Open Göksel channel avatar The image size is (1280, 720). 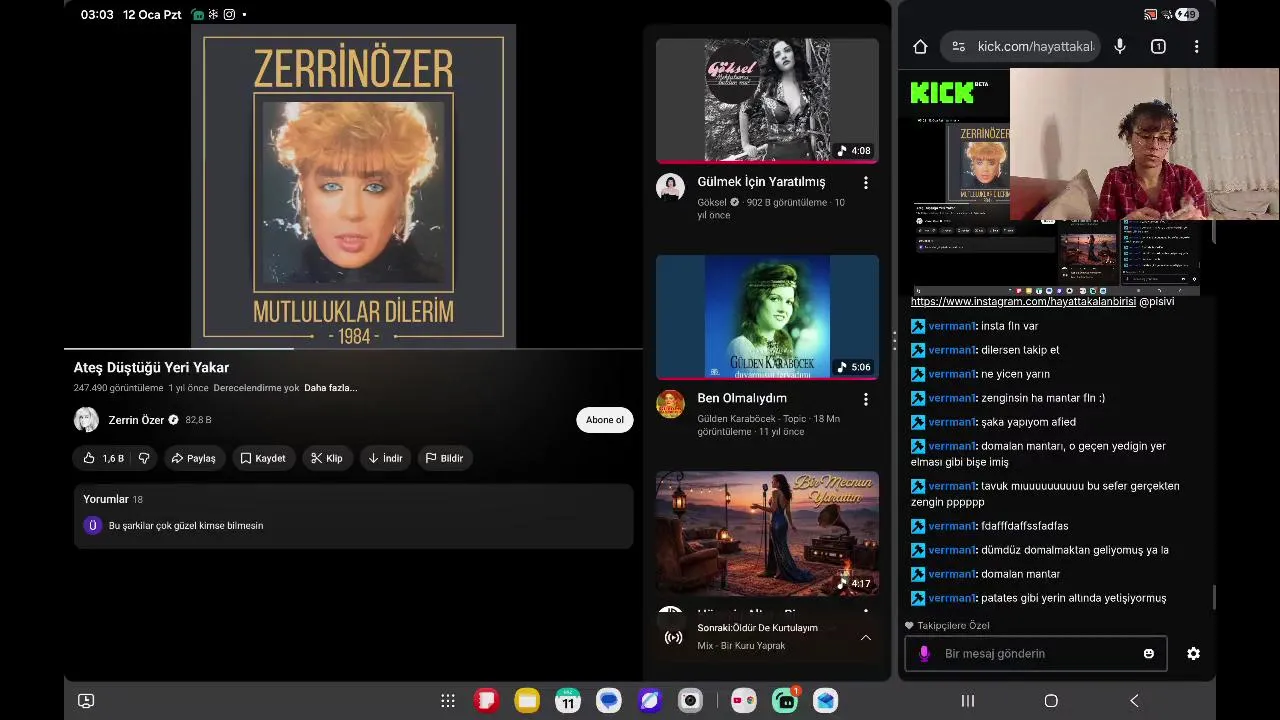click(670, 187)
